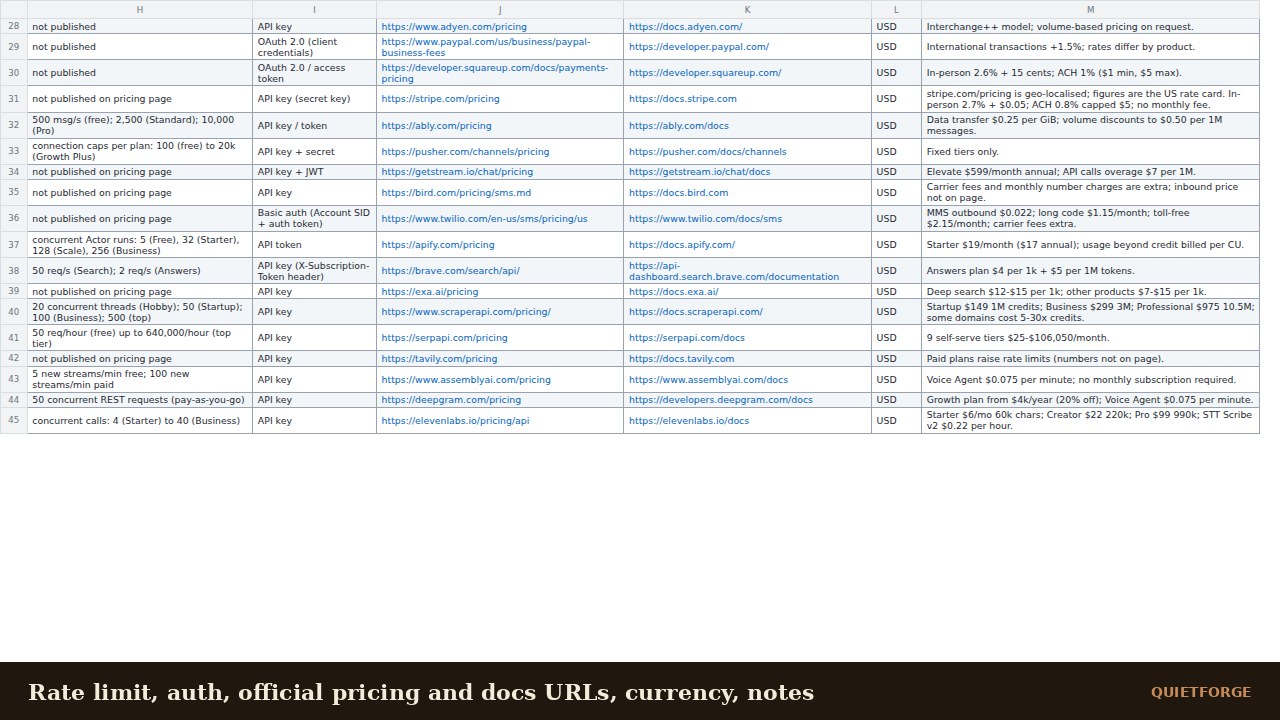Open Twilio docs SMS link
Screen dimensions: 1280x720
[x=706, y=219]
